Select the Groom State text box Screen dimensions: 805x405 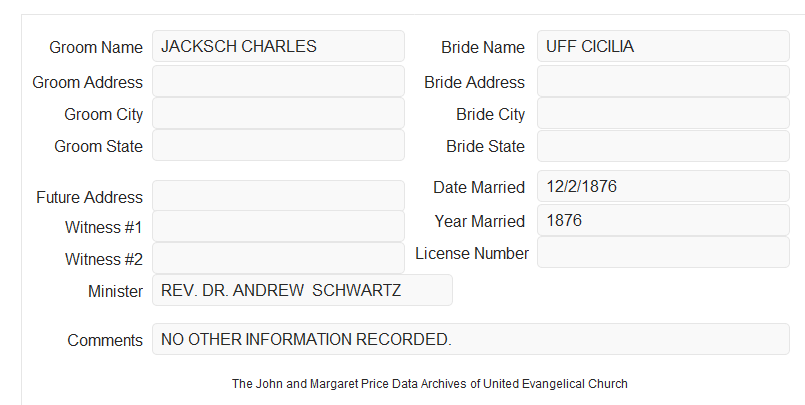278,145
